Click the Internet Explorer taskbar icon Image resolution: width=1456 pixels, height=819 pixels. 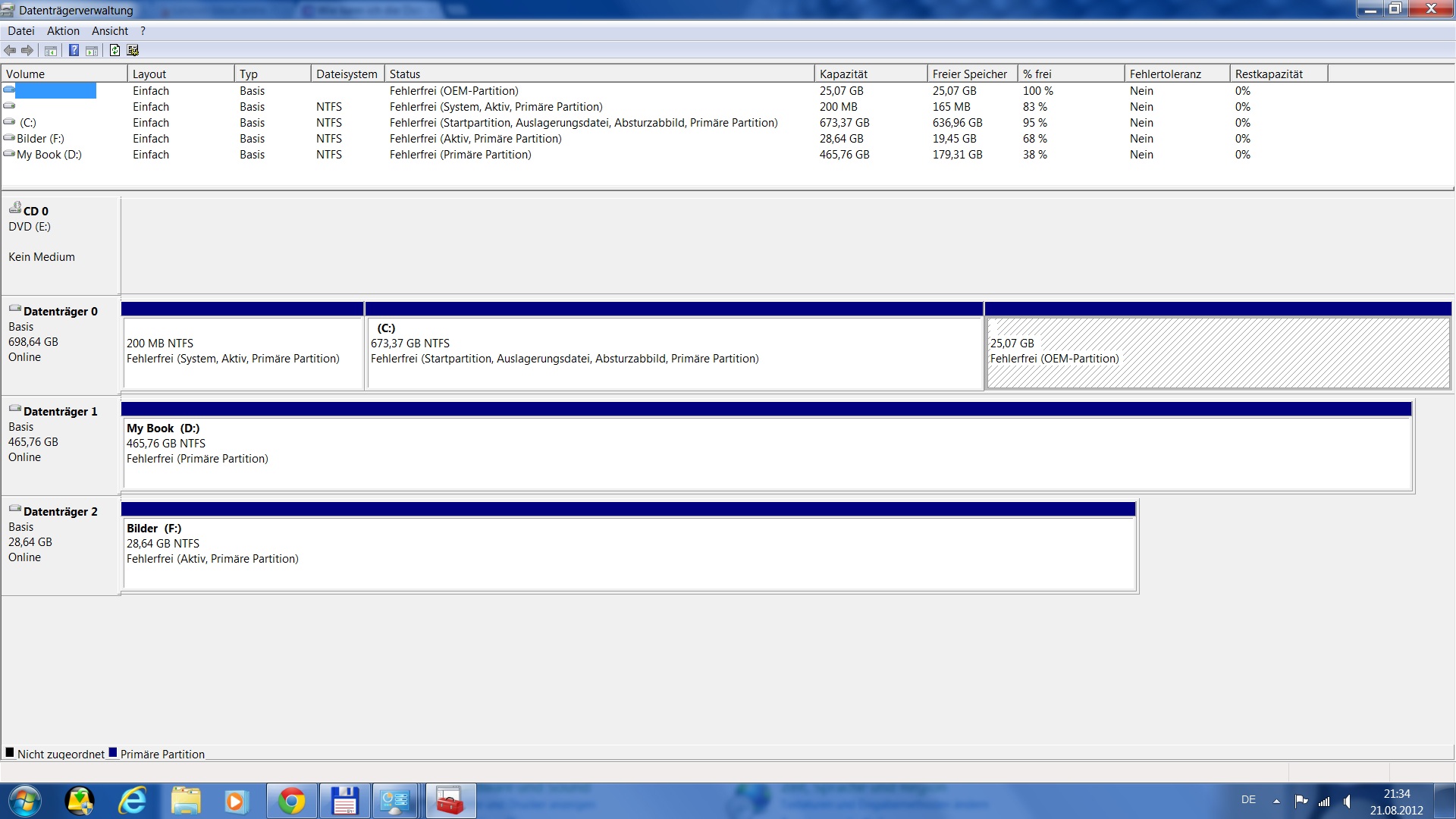[133, 801]
